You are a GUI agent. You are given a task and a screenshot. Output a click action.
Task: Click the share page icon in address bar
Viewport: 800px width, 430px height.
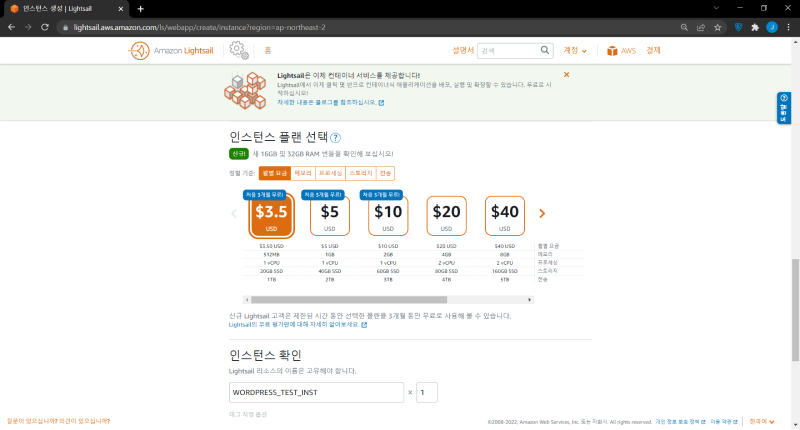[x=701, y=27]
